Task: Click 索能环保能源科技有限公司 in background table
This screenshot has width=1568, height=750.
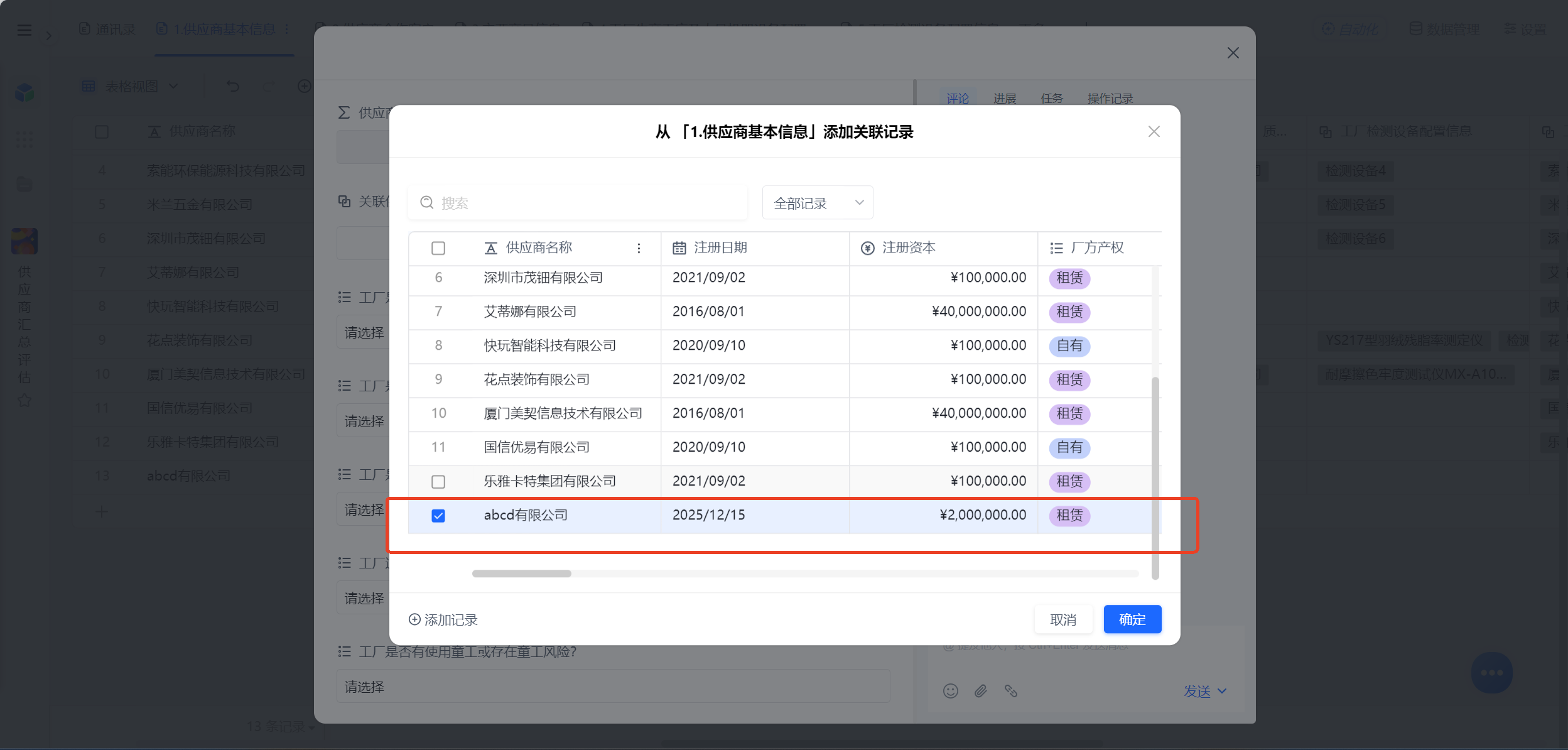Action: 226,171
